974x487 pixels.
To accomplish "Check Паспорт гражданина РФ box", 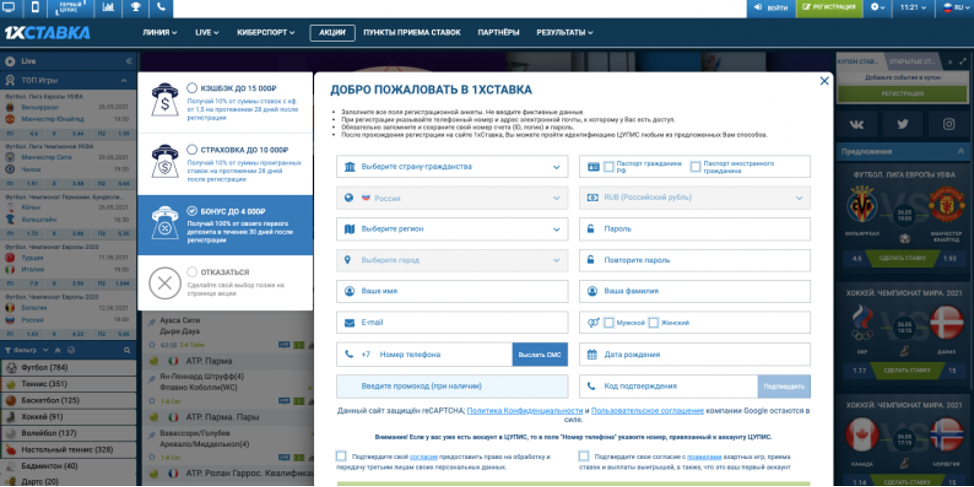I will (x=609, y=166).
